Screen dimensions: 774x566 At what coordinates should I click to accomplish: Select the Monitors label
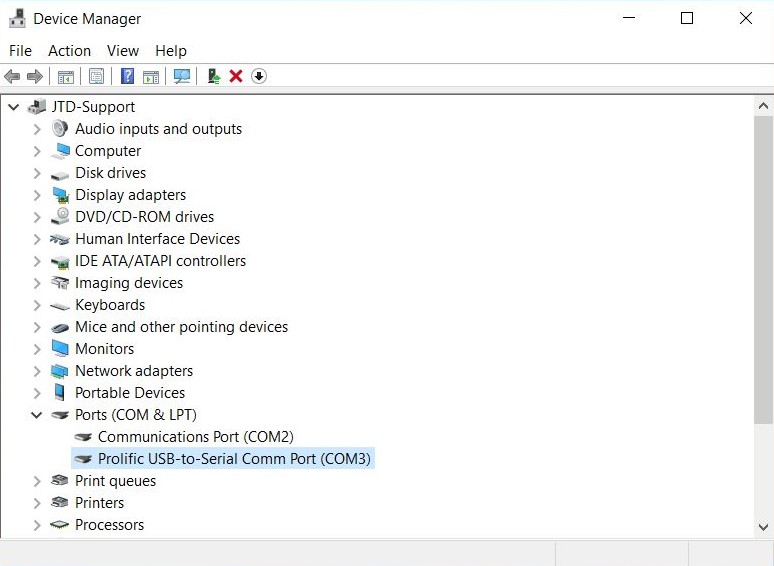[105, 349]
